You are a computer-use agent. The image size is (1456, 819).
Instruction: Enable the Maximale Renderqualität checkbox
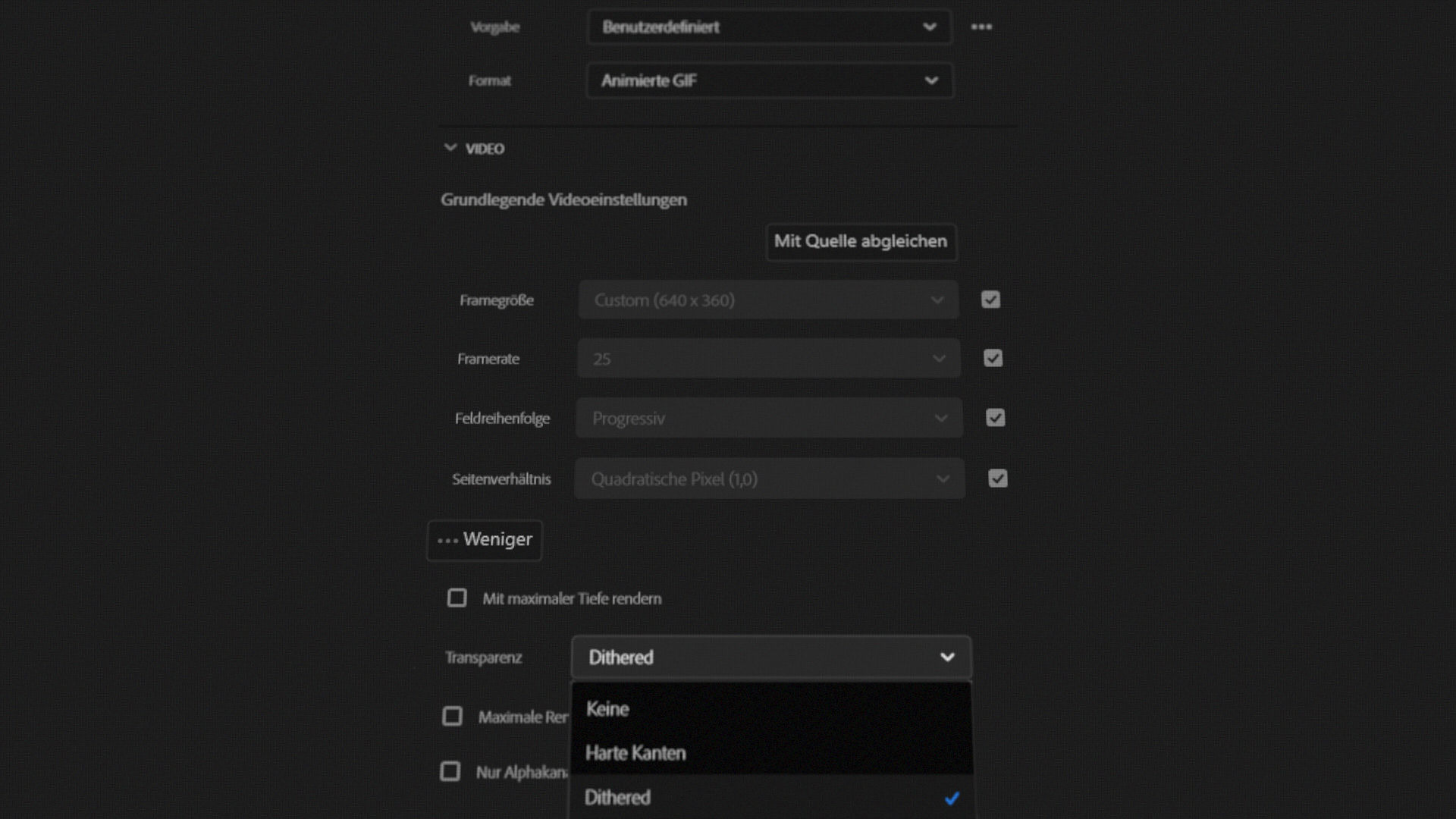(x=453, y=717)
